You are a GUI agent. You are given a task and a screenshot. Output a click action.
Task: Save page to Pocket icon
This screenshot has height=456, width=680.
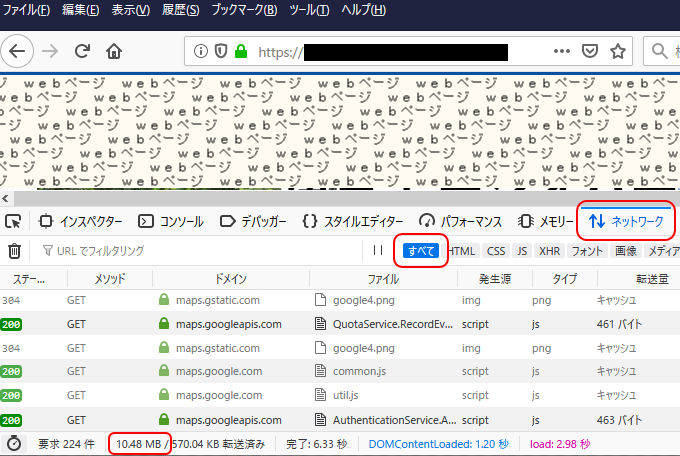590,51
